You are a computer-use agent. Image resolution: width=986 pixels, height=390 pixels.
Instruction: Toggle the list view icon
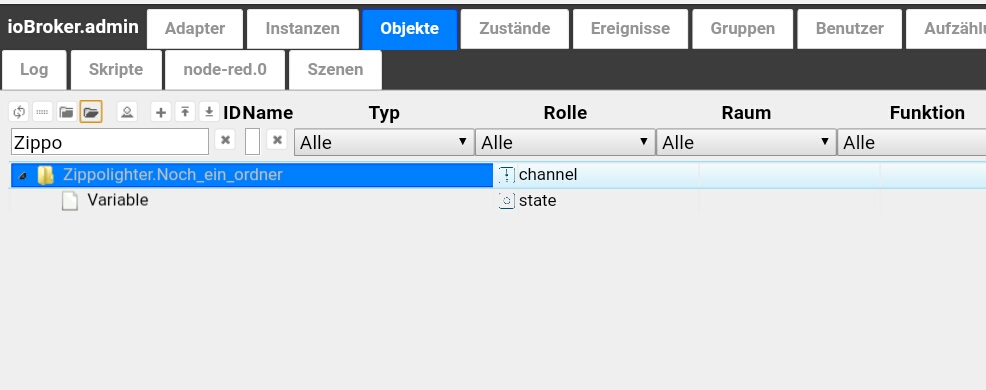[x=42, y=113]
